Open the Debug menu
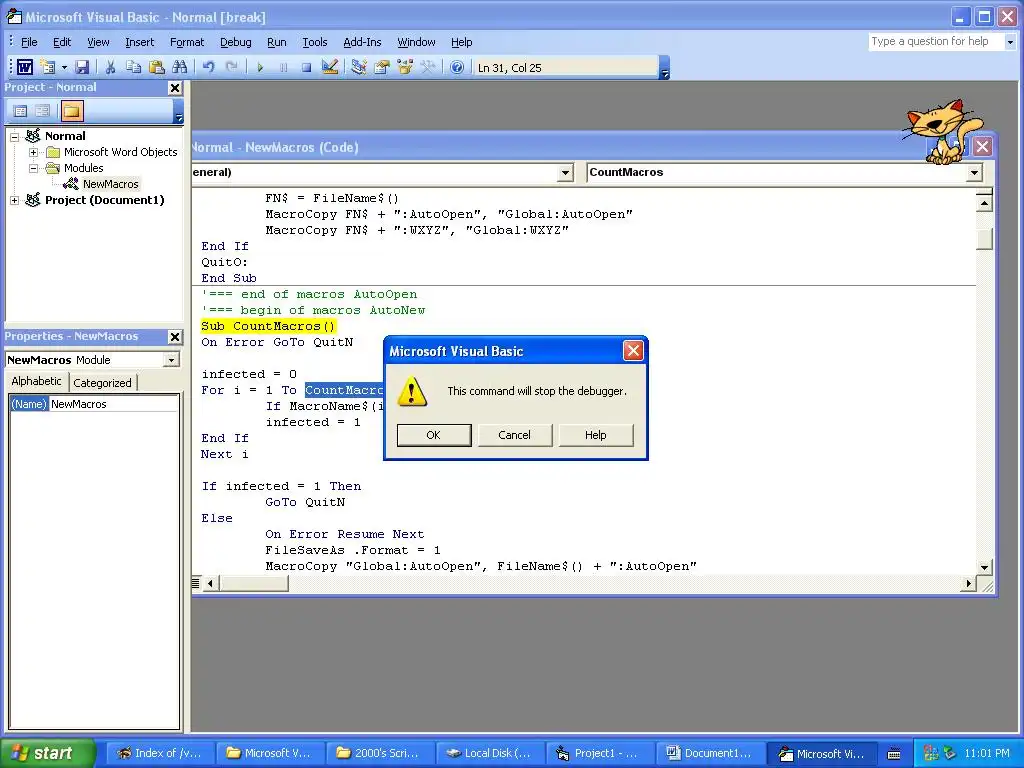Viewport: 1024px width, 768px height. coord(236,42)
